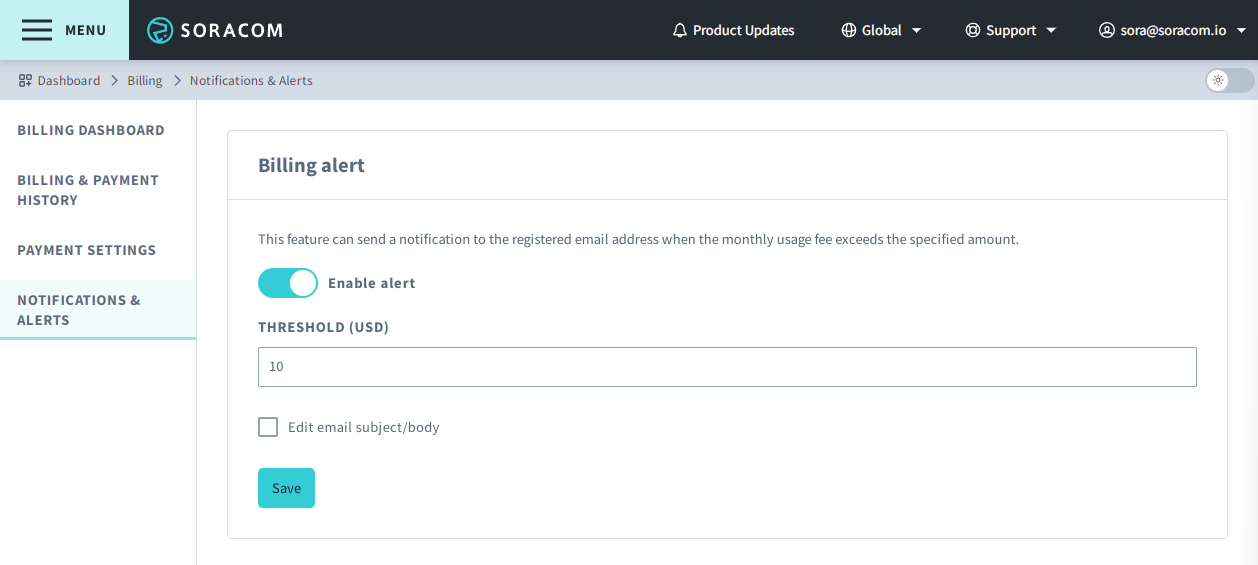Click the Support lifebuoy icon

[x=972, y=30]
